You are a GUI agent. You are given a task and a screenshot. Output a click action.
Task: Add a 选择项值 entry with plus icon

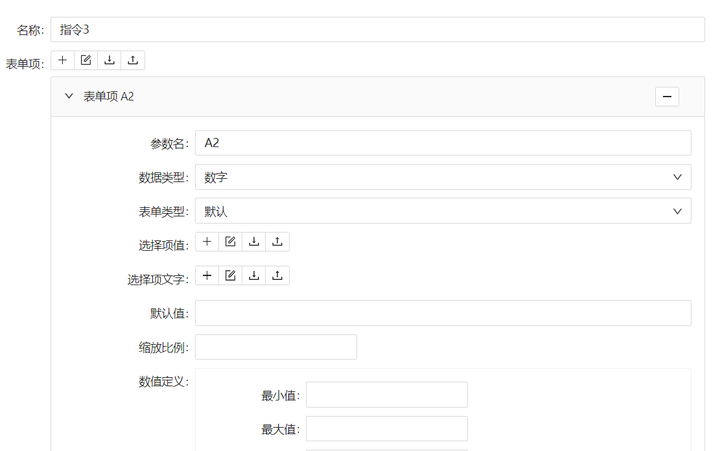(x=207, y=242)
